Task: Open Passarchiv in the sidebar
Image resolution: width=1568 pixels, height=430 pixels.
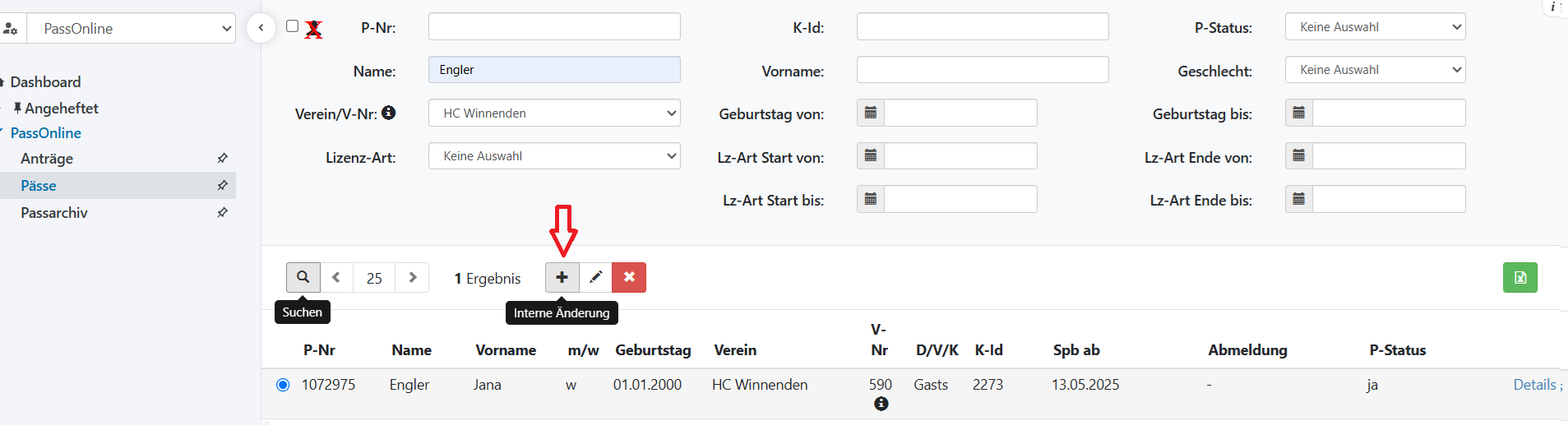Action: (54, 213)
